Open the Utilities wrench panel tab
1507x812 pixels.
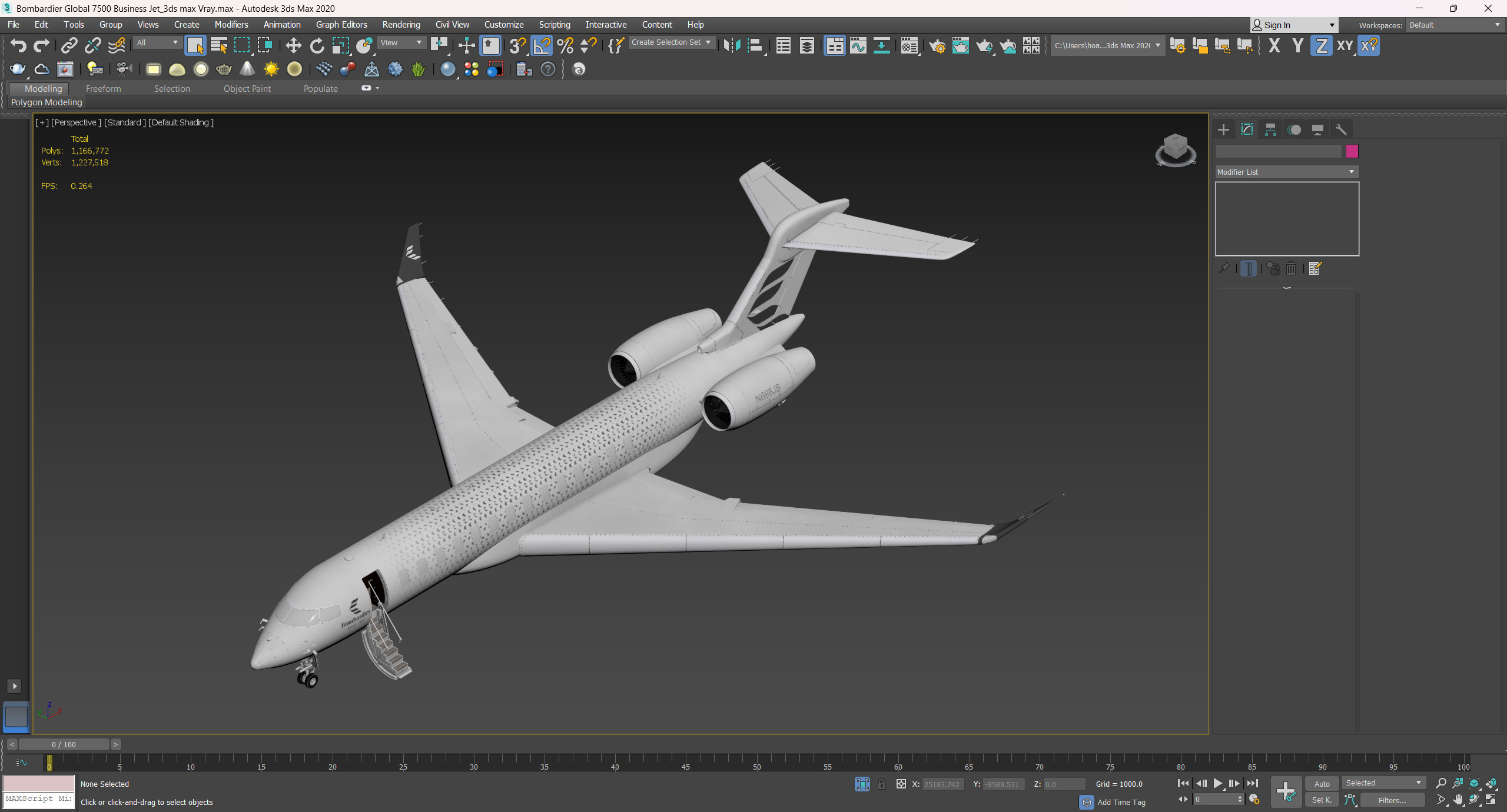pyautogui.click(x=1341, y=129)
